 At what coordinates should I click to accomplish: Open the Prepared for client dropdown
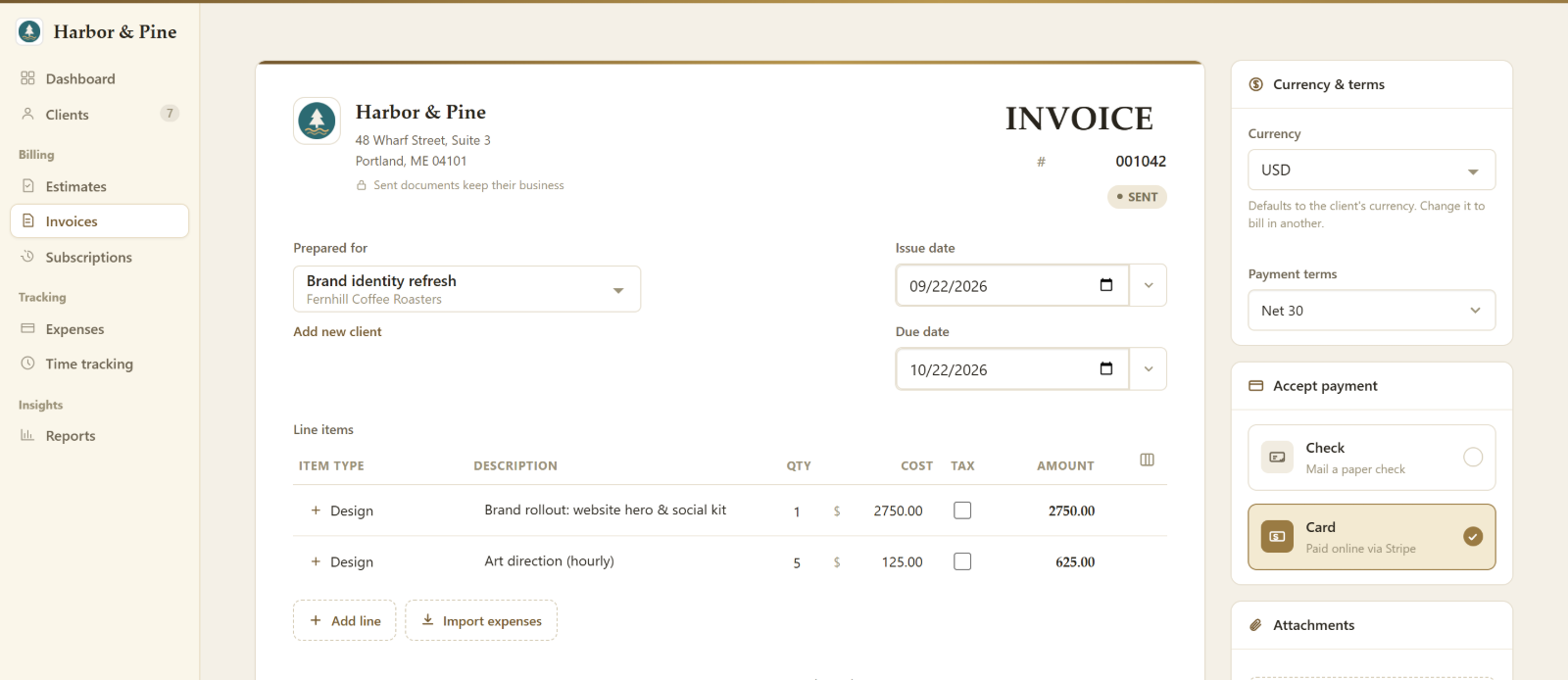point(466,289)
